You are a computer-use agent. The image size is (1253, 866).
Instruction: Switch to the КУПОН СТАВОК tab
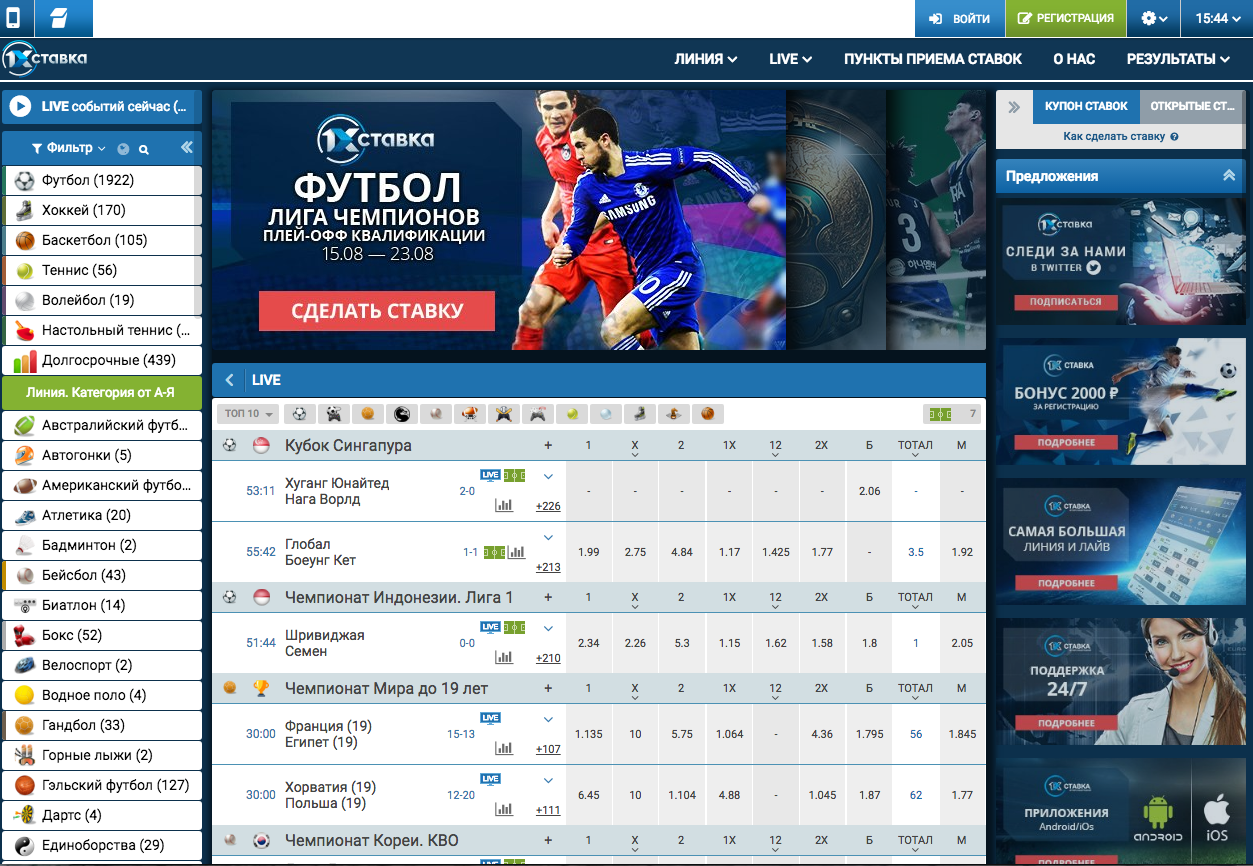1086,106
